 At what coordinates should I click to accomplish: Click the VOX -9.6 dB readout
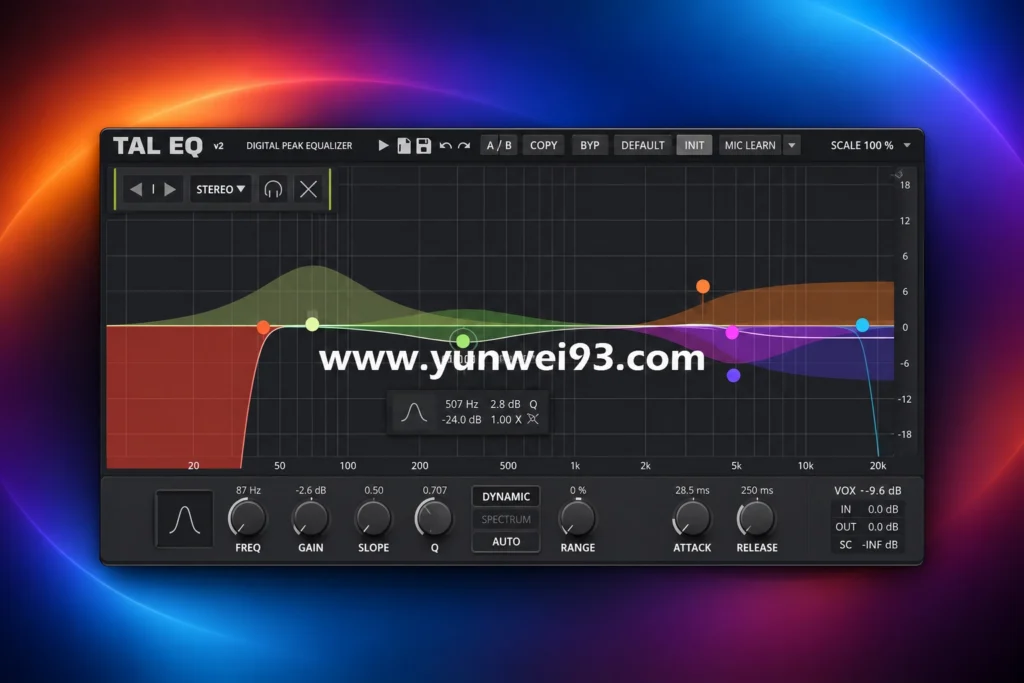click(x=867, y=490)
